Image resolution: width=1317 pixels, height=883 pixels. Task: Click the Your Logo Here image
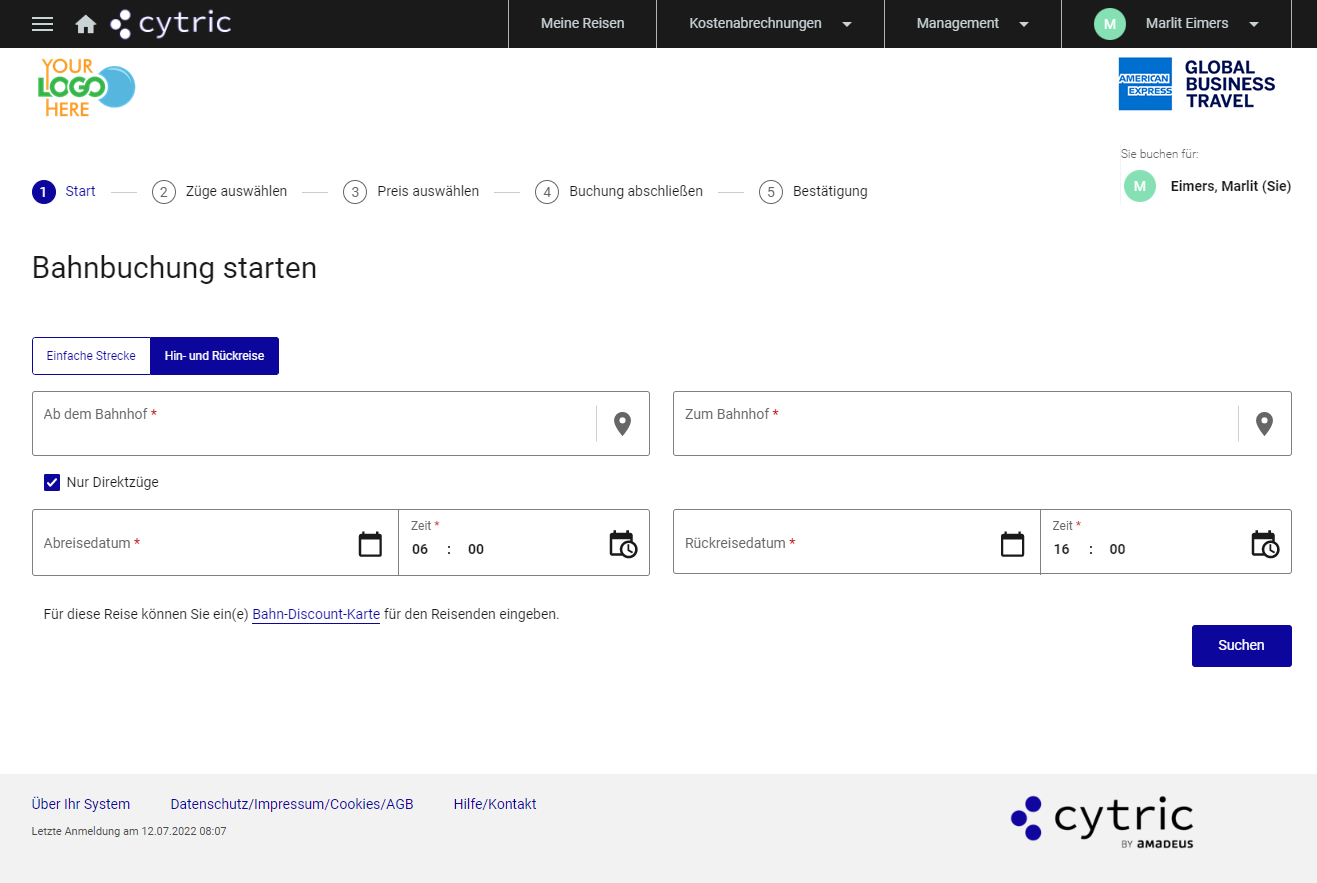tap(86, 88)
